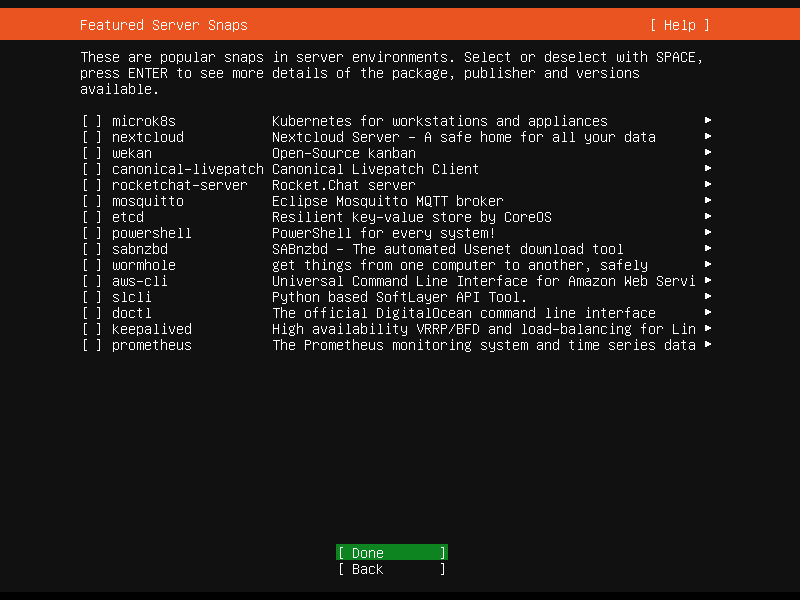Select the 'slcli' snap name
Image resolution: width=800 pixels, height=600 pixels.
tap(132, 297)
